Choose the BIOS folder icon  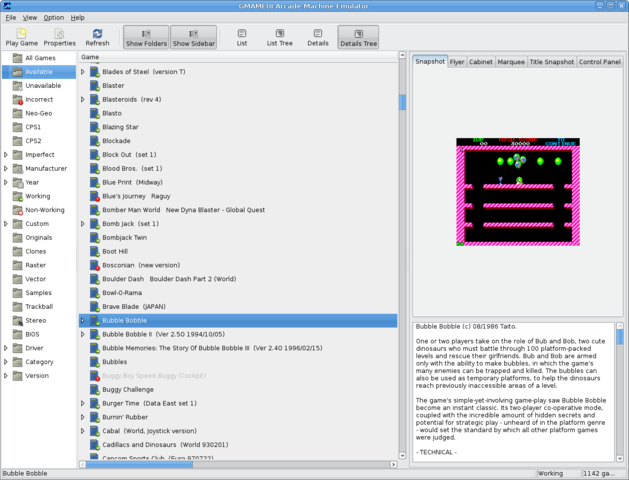pyautogui.click(x=17, y=334)
